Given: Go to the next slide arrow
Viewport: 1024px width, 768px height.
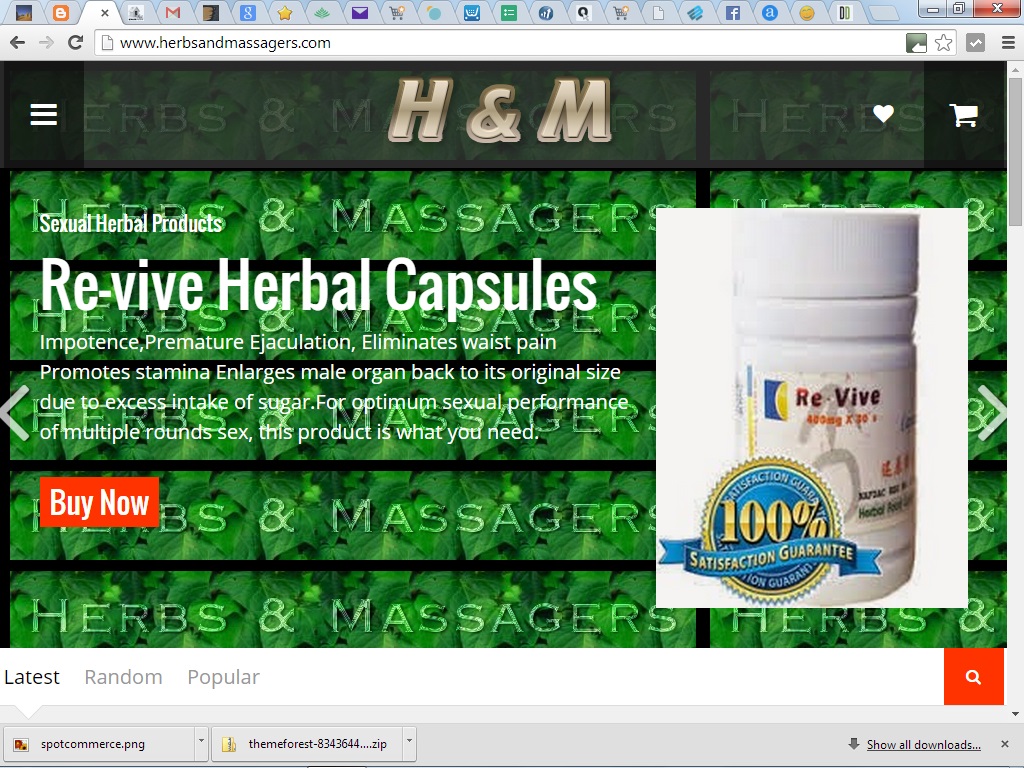Looking at the screenshot, I should [992, 413].
